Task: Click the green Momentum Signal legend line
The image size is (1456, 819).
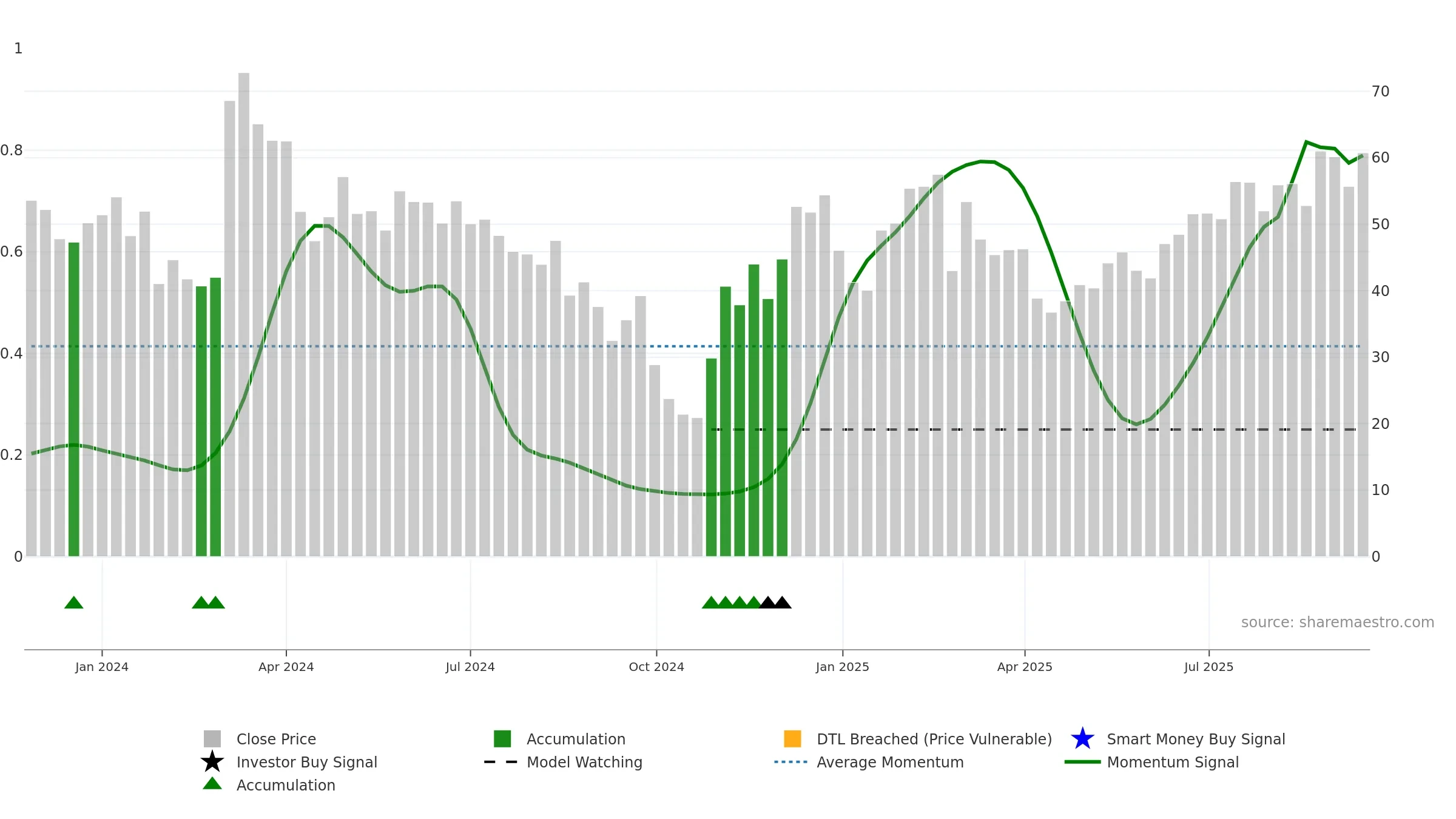Action: [x=1082, y=762]
